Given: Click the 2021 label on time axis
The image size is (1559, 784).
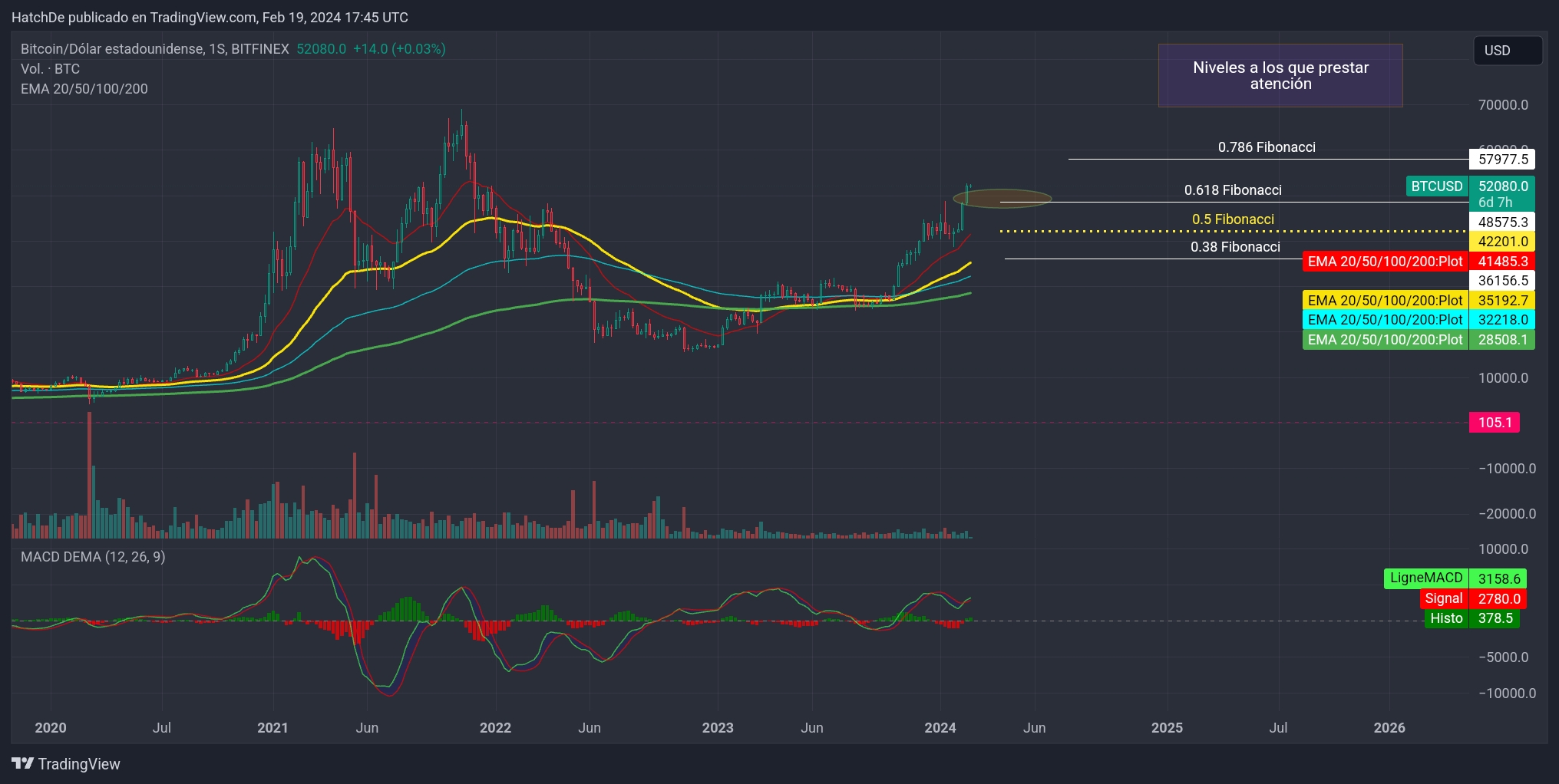Looking at the screenshot, I should [x=272, y=728].
